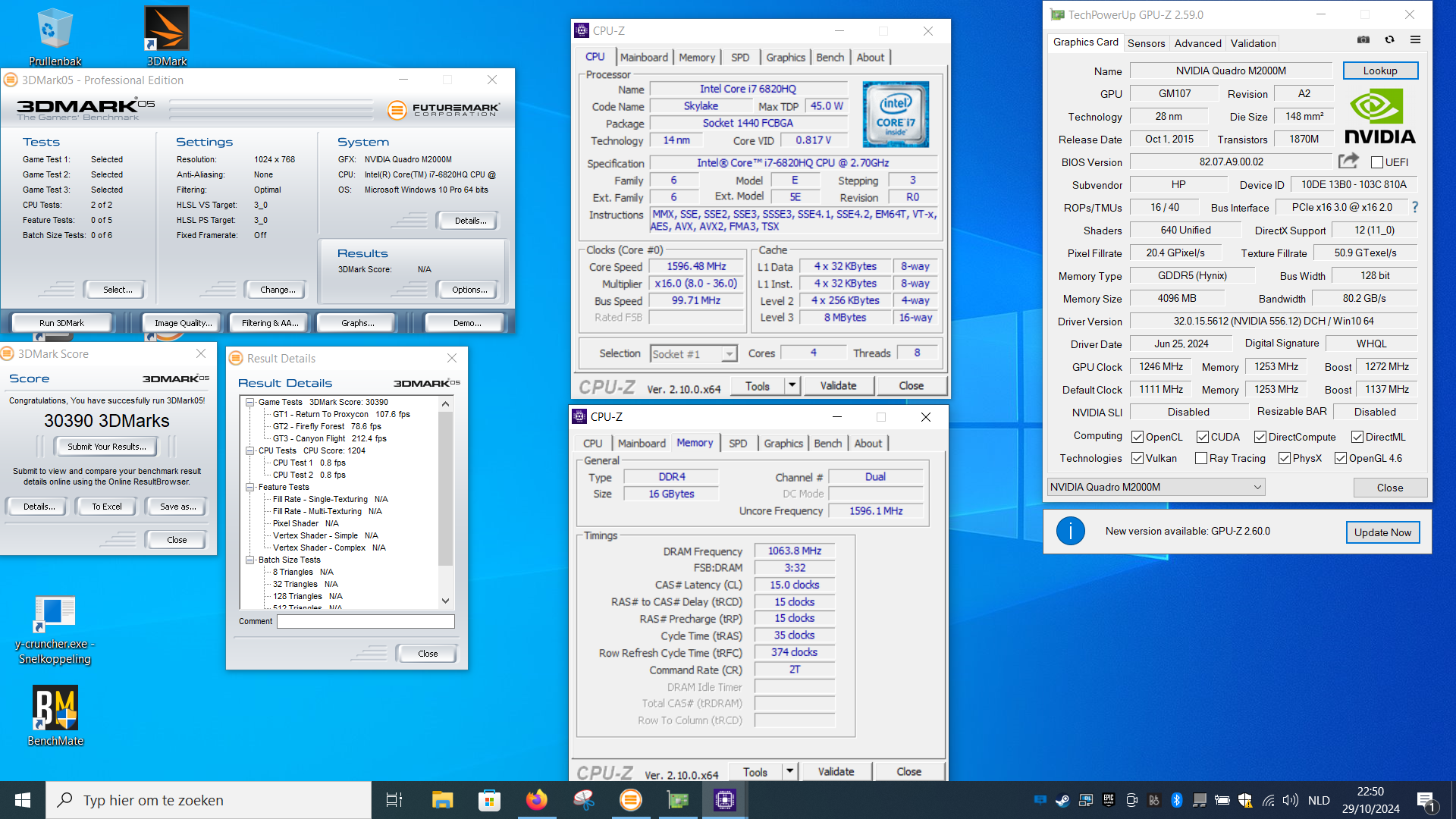
Task: Launch the BenchMate desktop icon
Action: 55,717
